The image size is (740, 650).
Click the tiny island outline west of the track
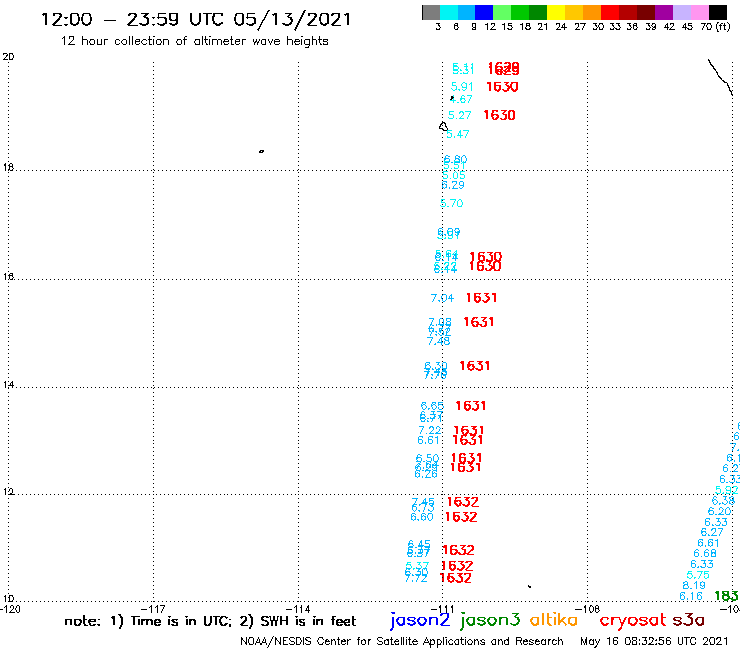pos(261,151)
